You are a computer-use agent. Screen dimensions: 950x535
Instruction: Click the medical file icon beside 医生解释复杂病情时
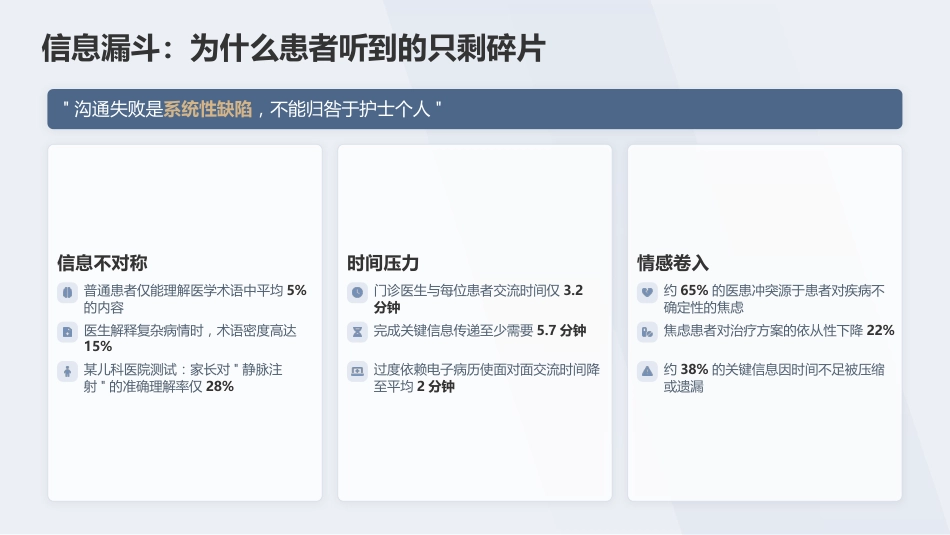pyautogui.click(x=67, y=332)
